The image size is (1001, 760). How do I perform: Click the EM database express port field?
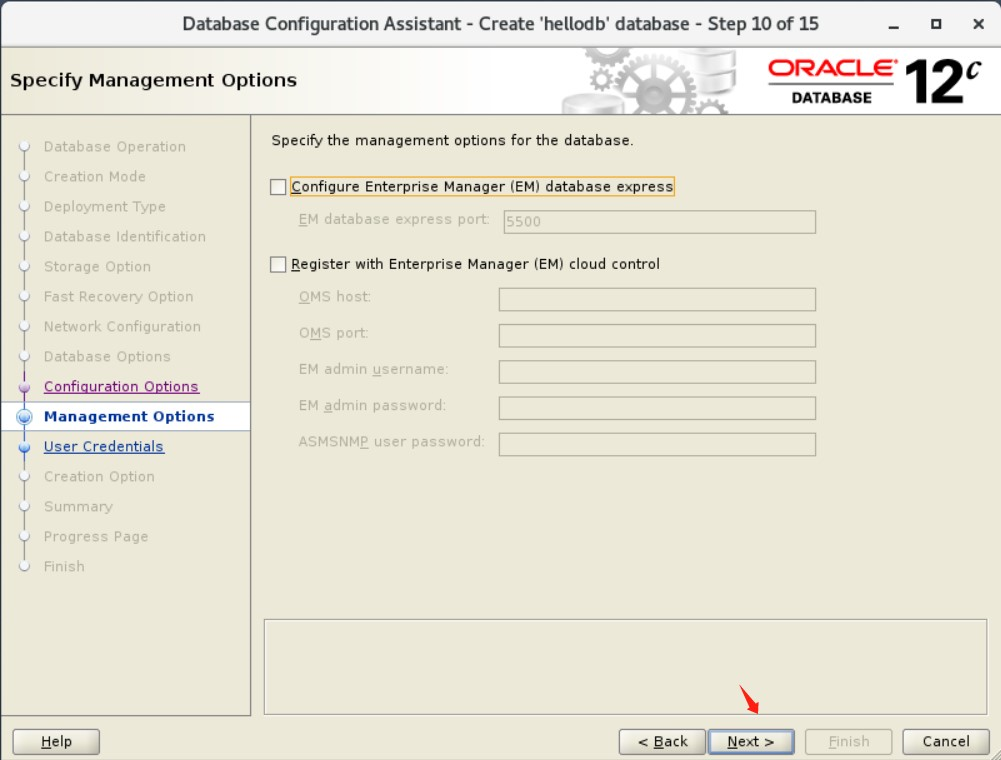click(659, 222)
